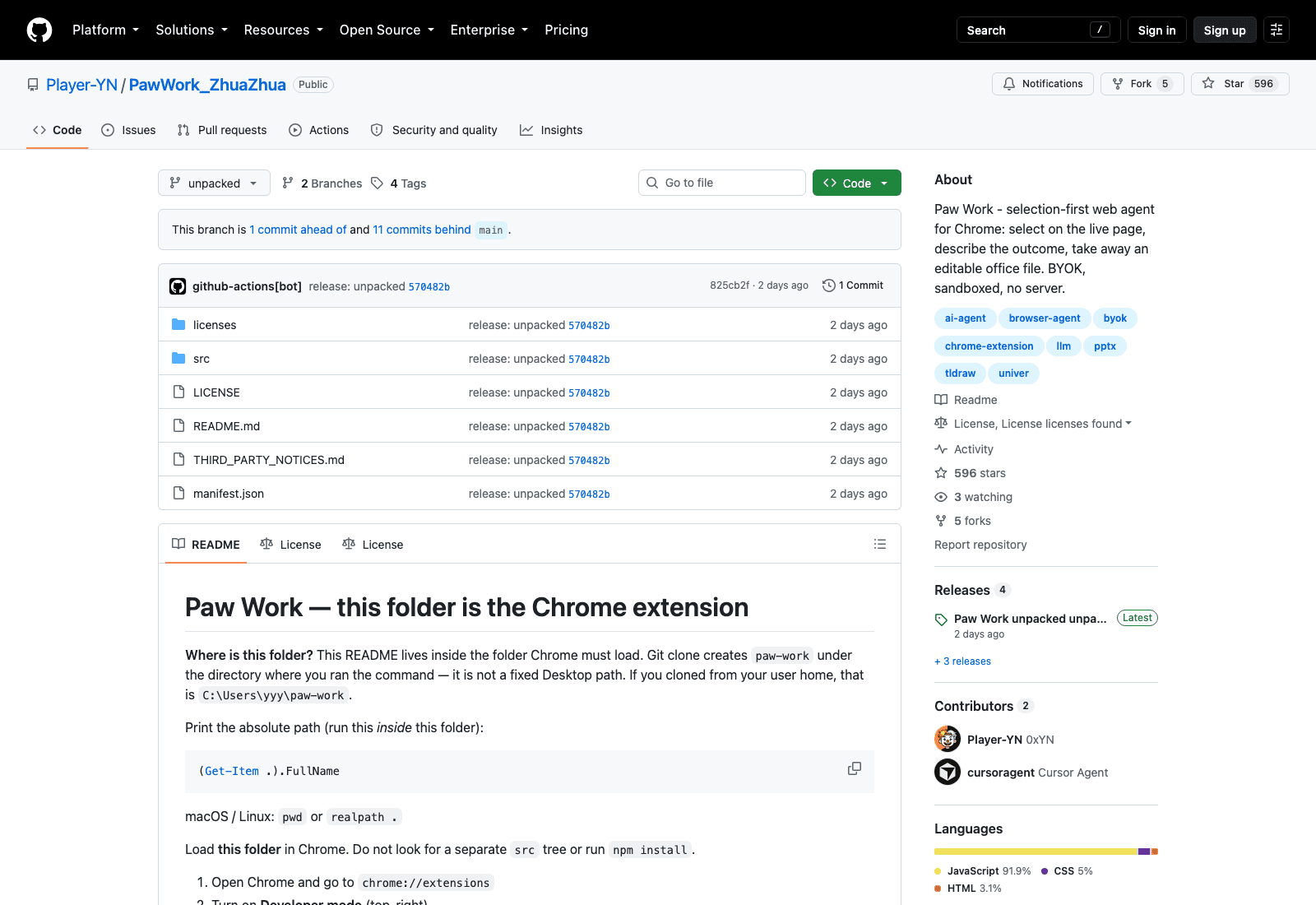Focus the top Search field
The width and height of the screenshot is (1316, 905).
coord(1039,30)
